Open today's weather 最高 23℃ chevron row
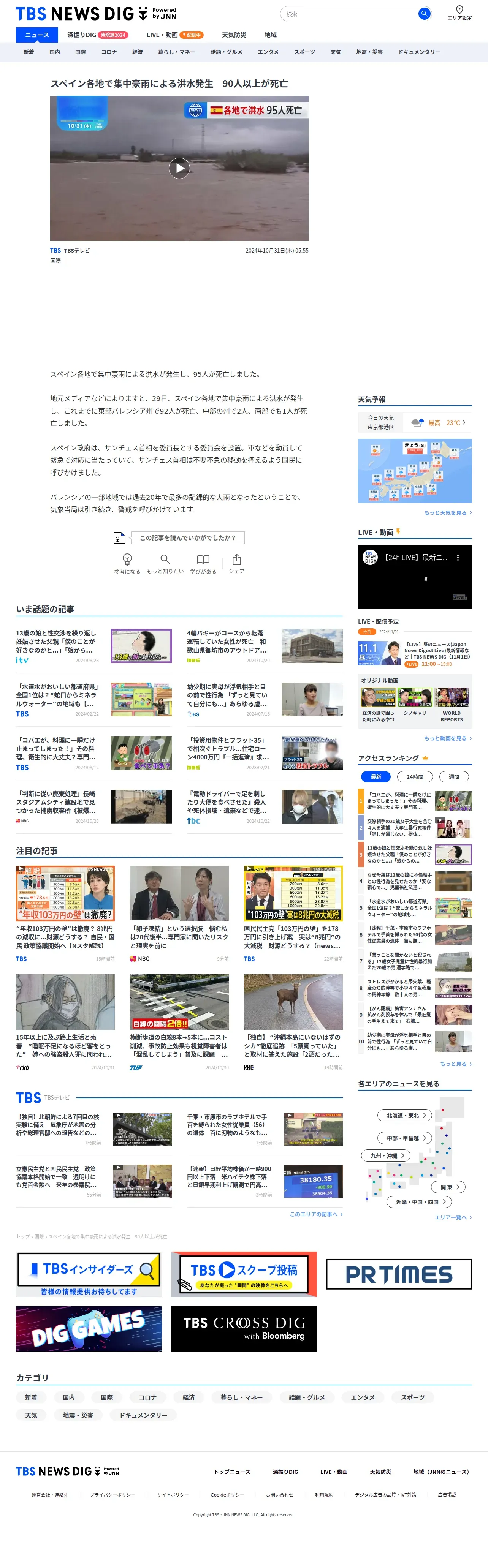 click(415, 422)
